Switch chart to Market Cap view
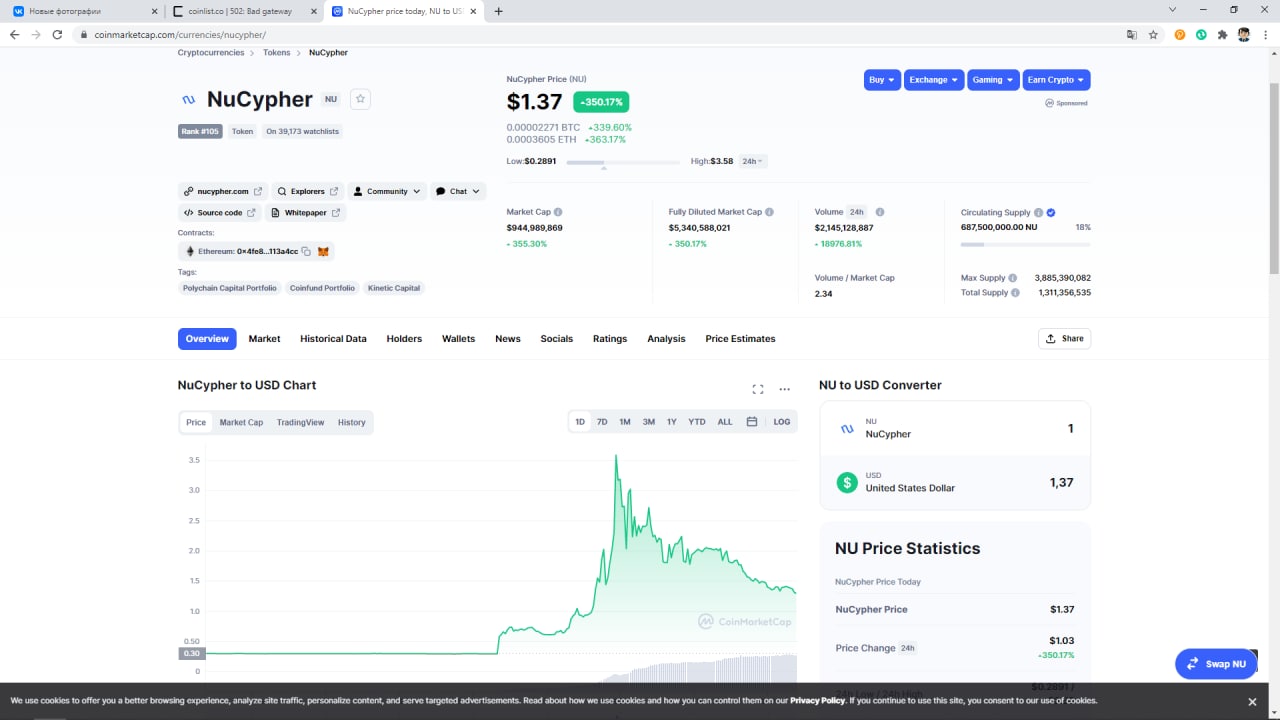 coord(241,422)
